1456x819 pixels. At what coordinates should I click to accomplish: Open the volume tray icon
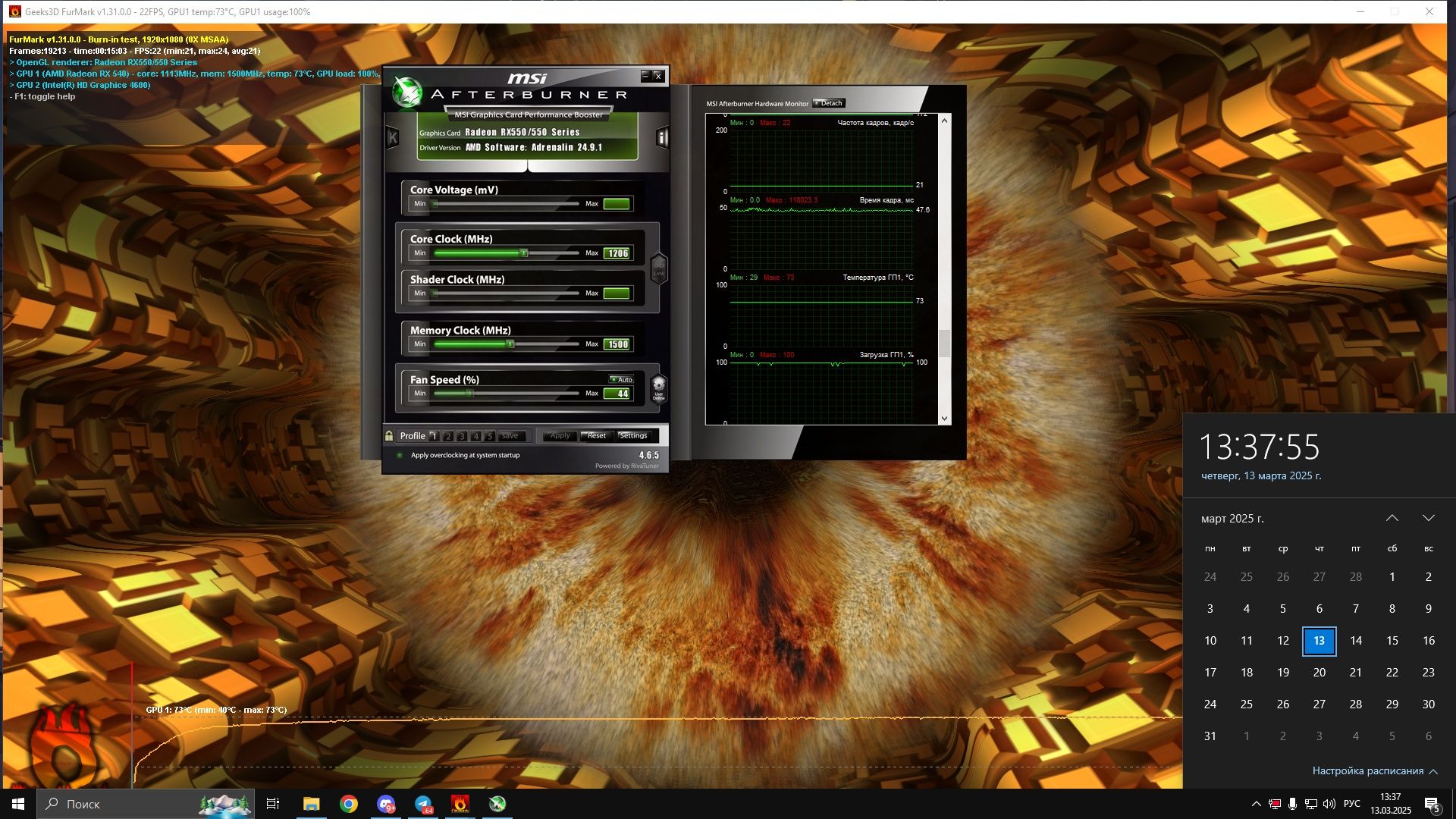pyautogui.click(x=1329, y=804)
